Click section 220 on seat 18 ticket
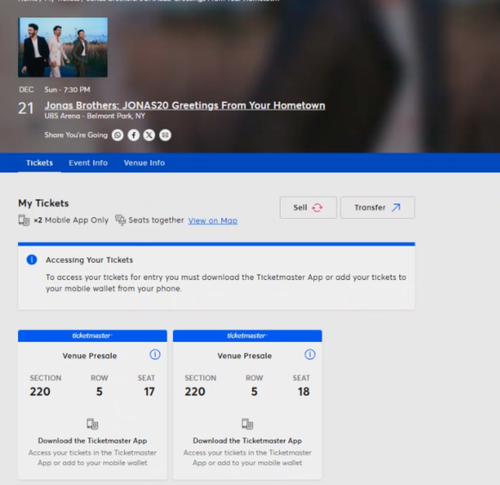Image resolution: width=500 pixels, height=485 pixels. pos(195,391)
